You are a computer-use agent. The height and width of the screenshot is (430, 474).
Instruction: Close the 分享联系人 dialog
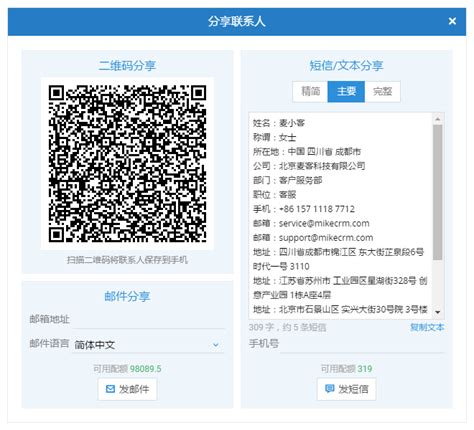click(452, 21)
